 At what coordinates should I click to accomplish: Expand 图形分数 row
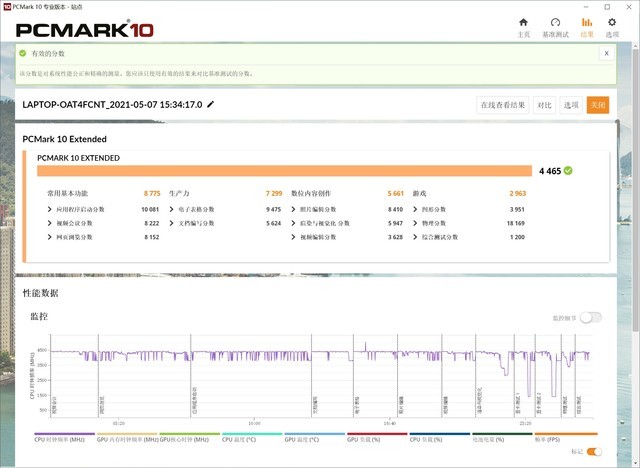coord(415,209)
